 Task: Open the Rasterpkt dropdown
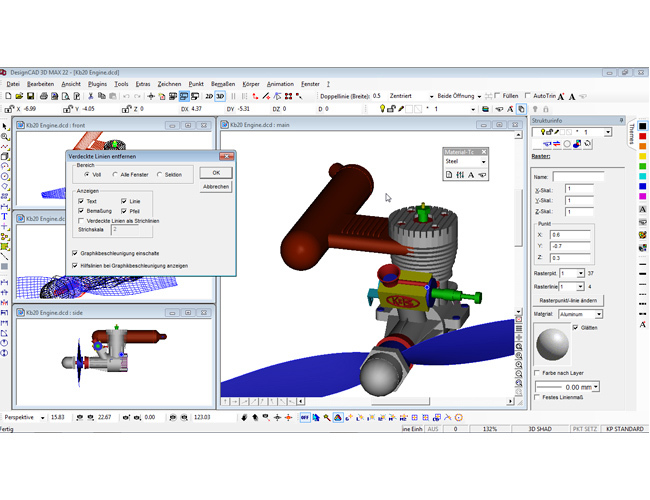[580, 273]
